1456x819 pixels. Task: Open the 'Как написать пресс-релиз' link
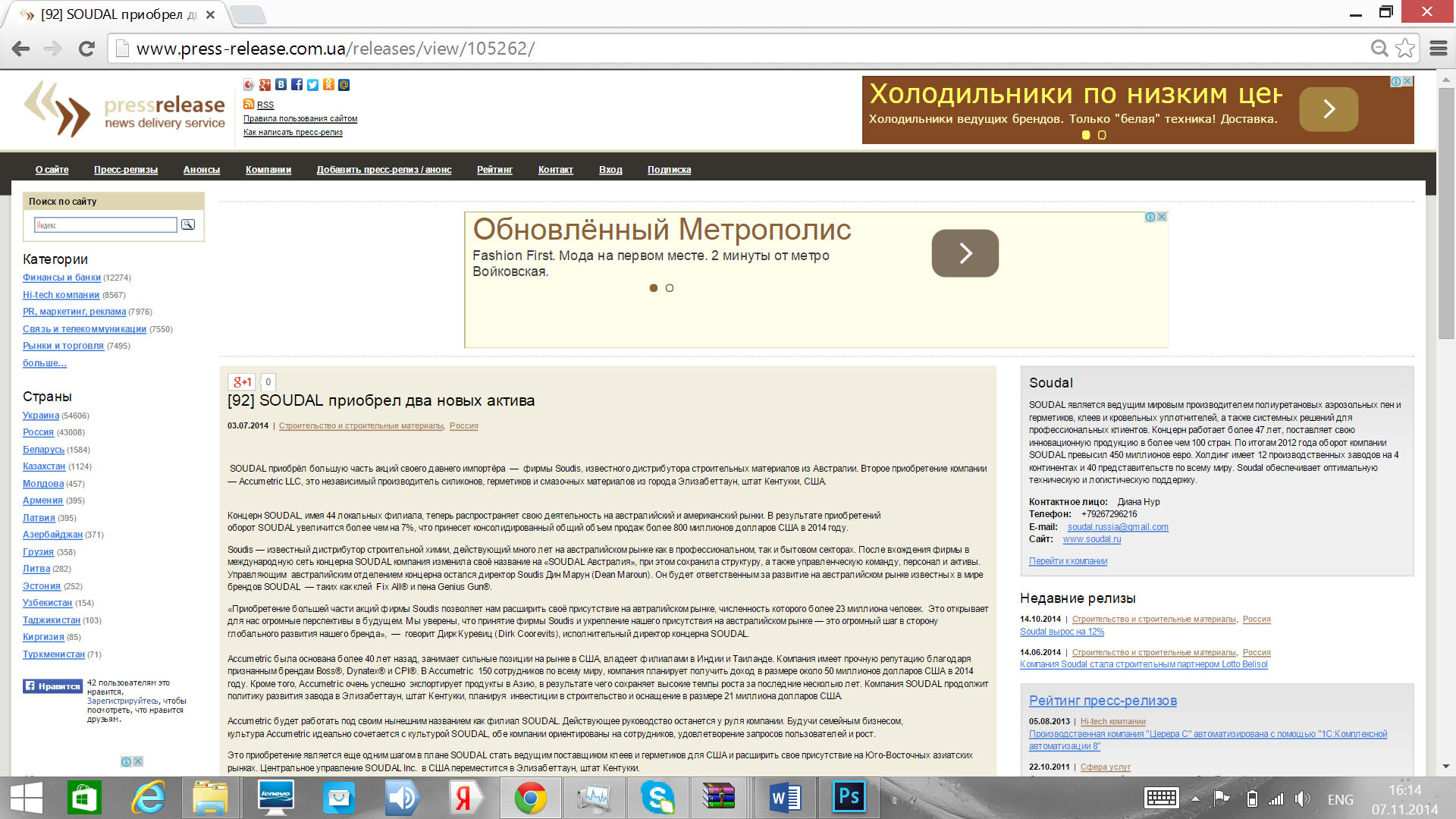click(293, 133)
